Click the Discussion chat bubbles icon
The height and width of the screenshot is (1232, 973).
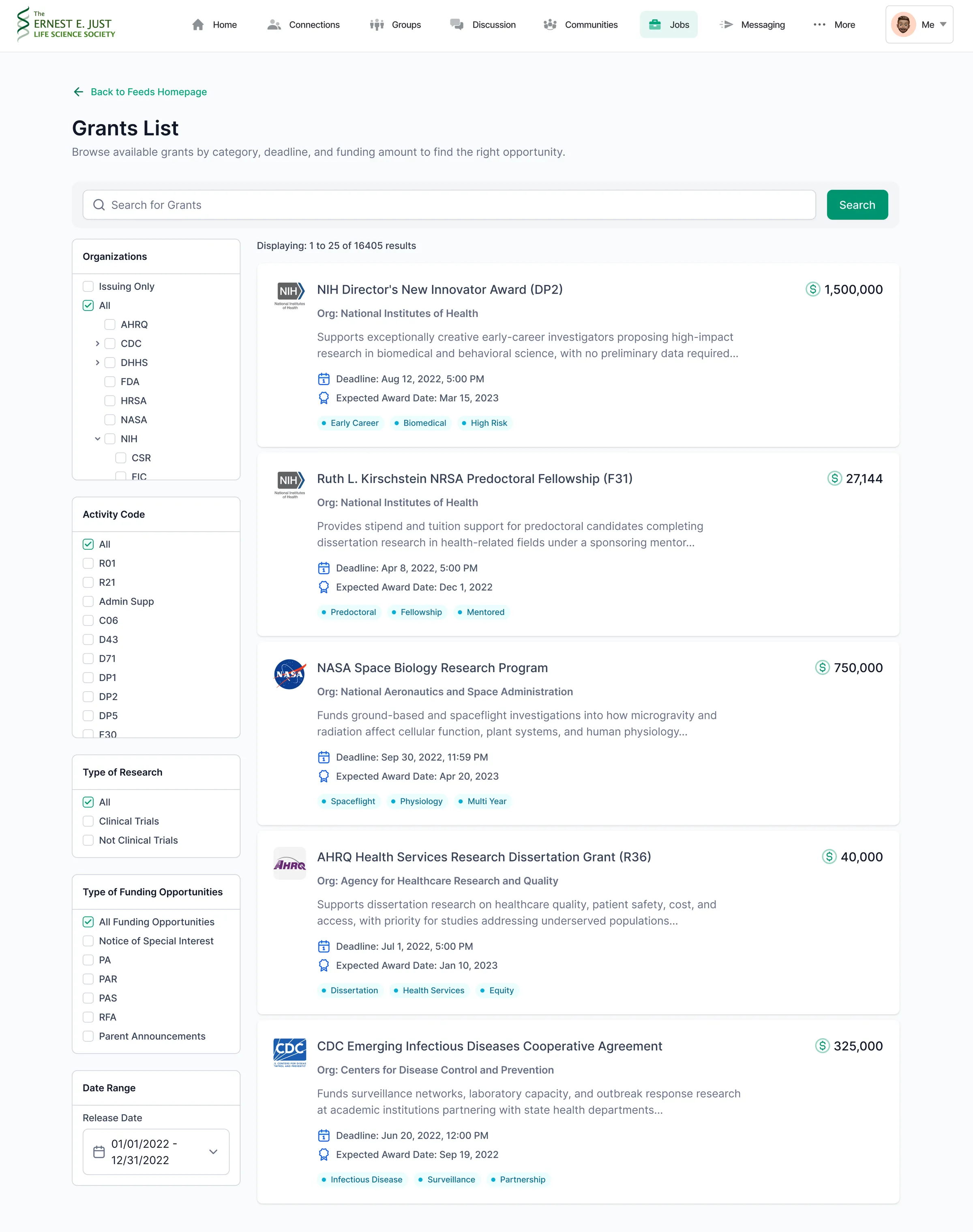457,24
